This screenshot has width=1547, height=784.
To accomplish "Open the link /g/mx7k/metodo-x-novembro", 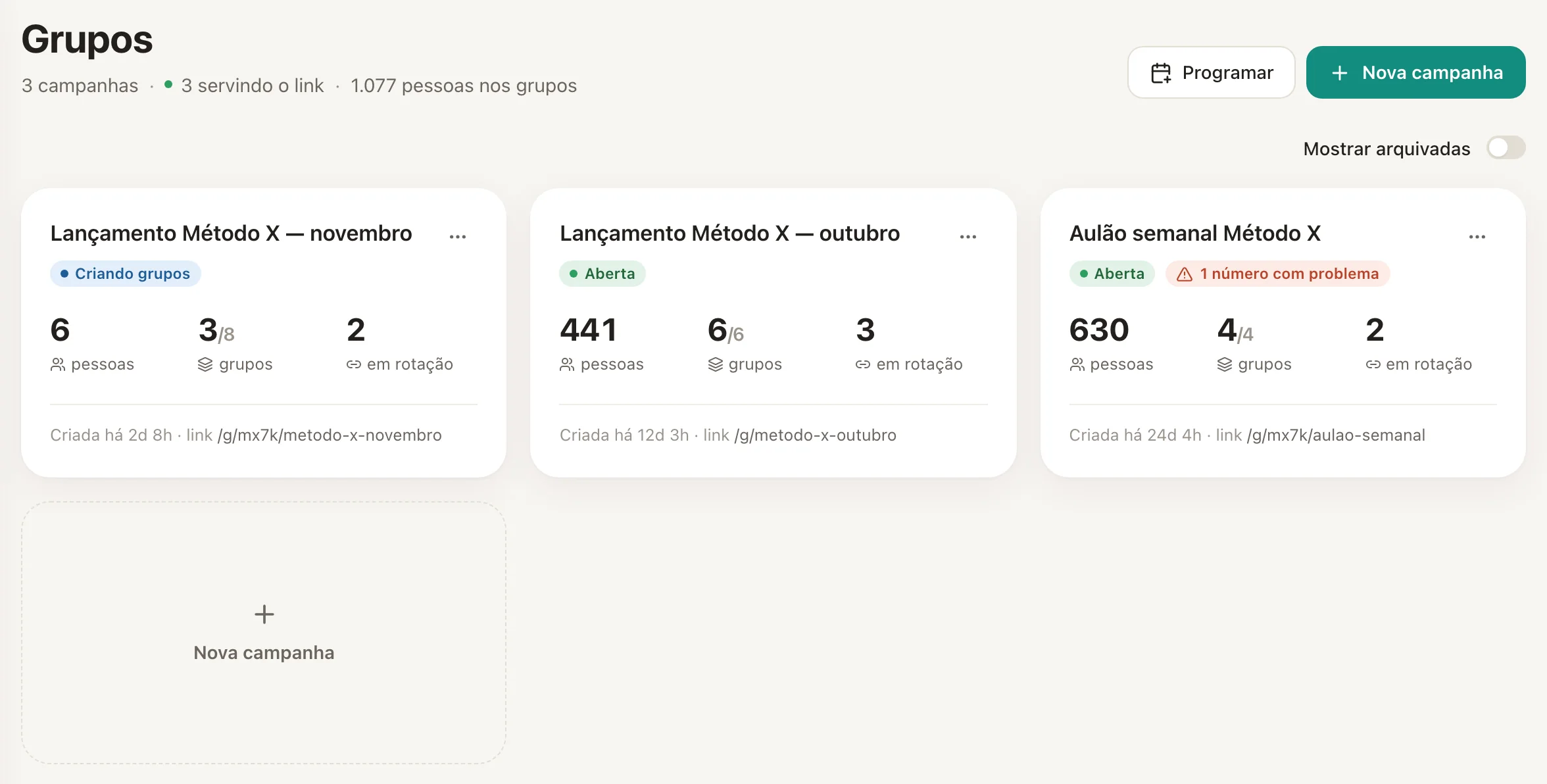I will click(x=330, y=435).
